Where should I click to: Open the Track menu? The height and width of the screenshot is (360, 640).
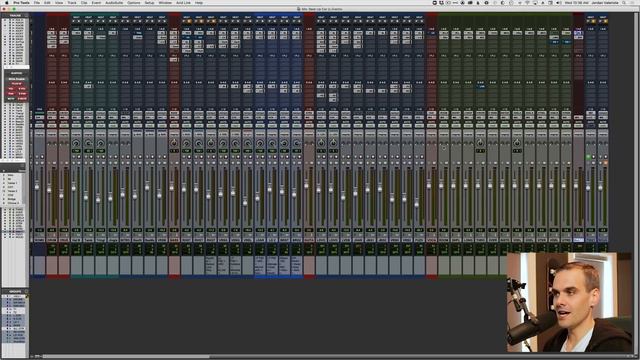coord(72,3)
